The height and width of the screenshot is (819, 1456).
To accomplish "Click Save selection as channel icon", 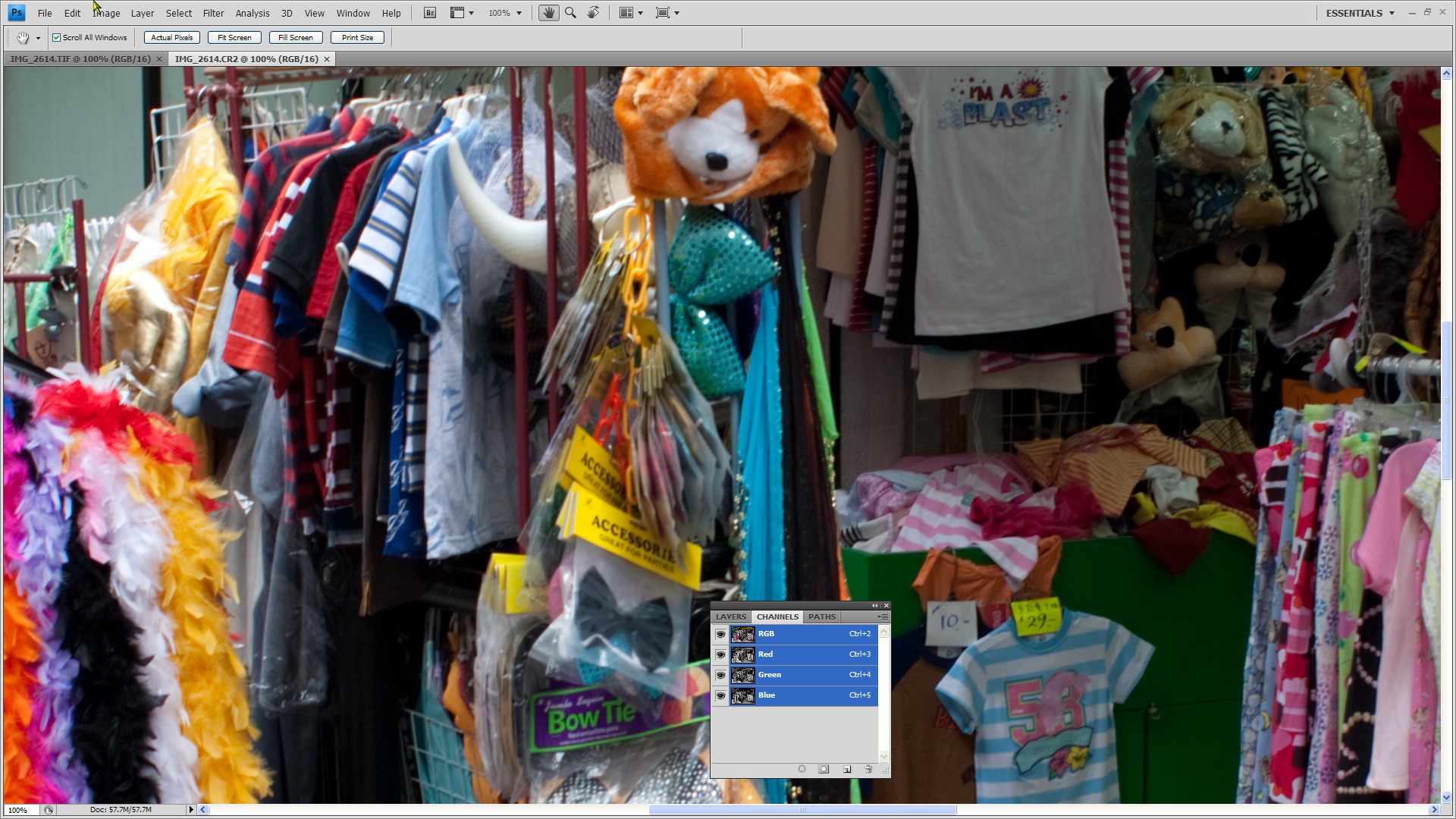I will tap(824, 769).
